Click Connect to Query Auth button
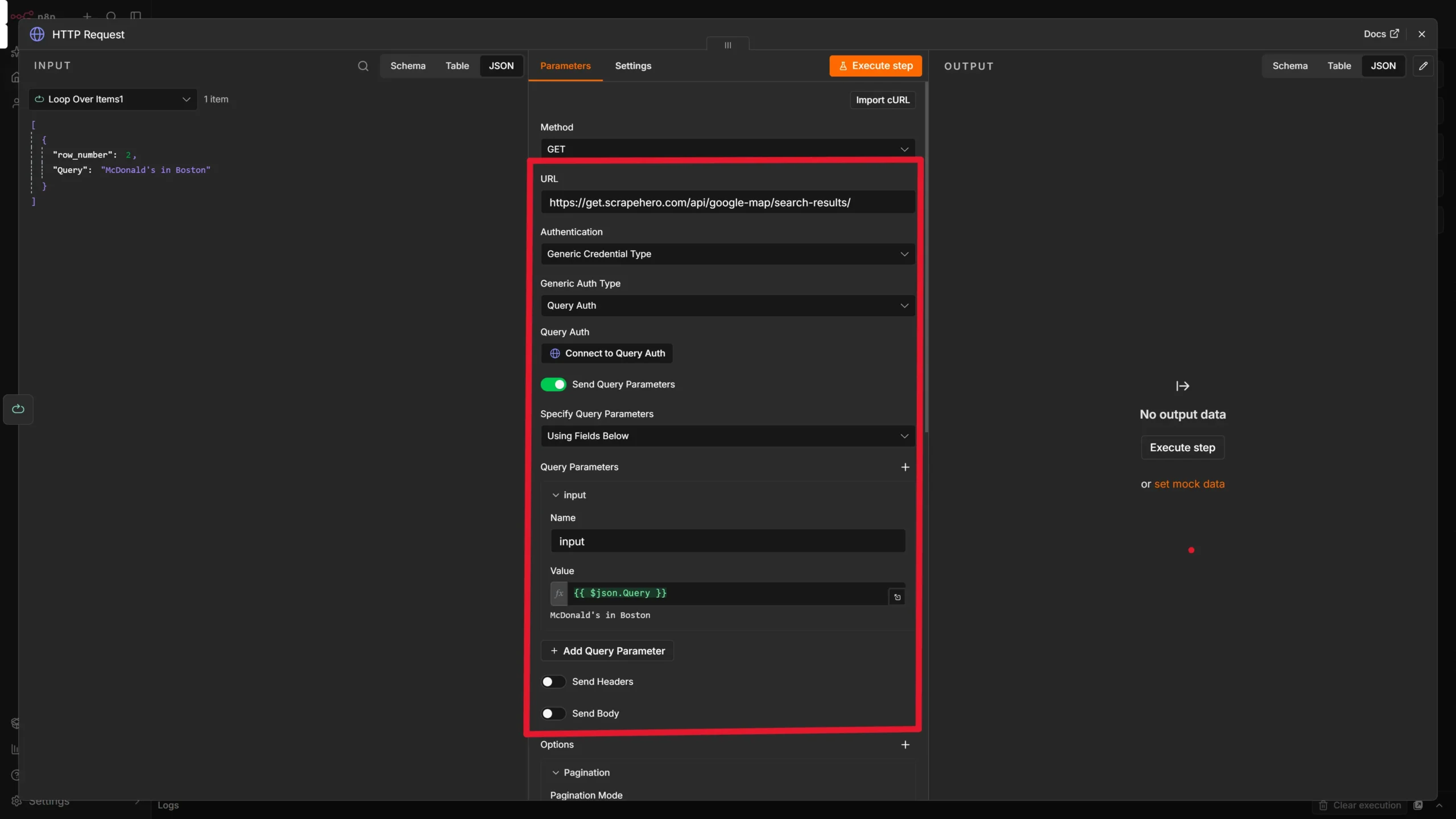This screenshot has height=819, width=1456. pyautogui.click(x=607, y=353)
